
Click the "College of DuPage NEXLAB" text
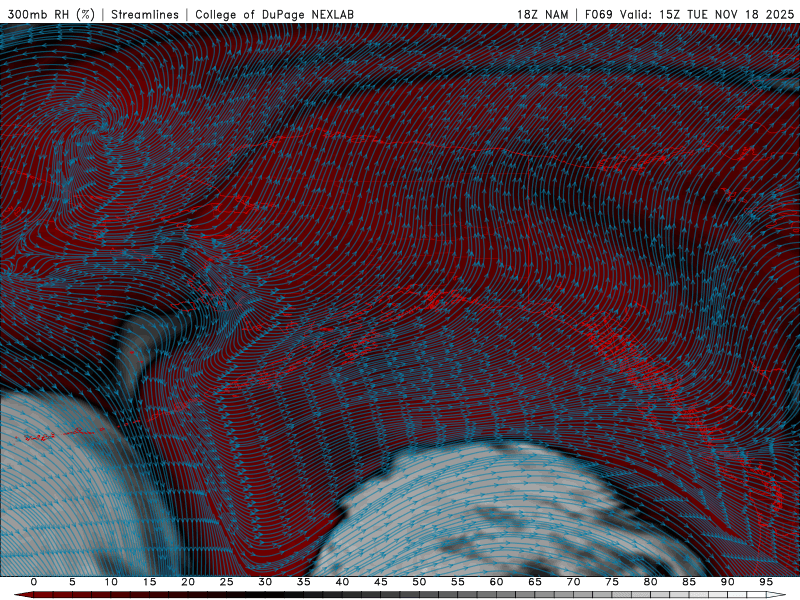tap(274, 15)
